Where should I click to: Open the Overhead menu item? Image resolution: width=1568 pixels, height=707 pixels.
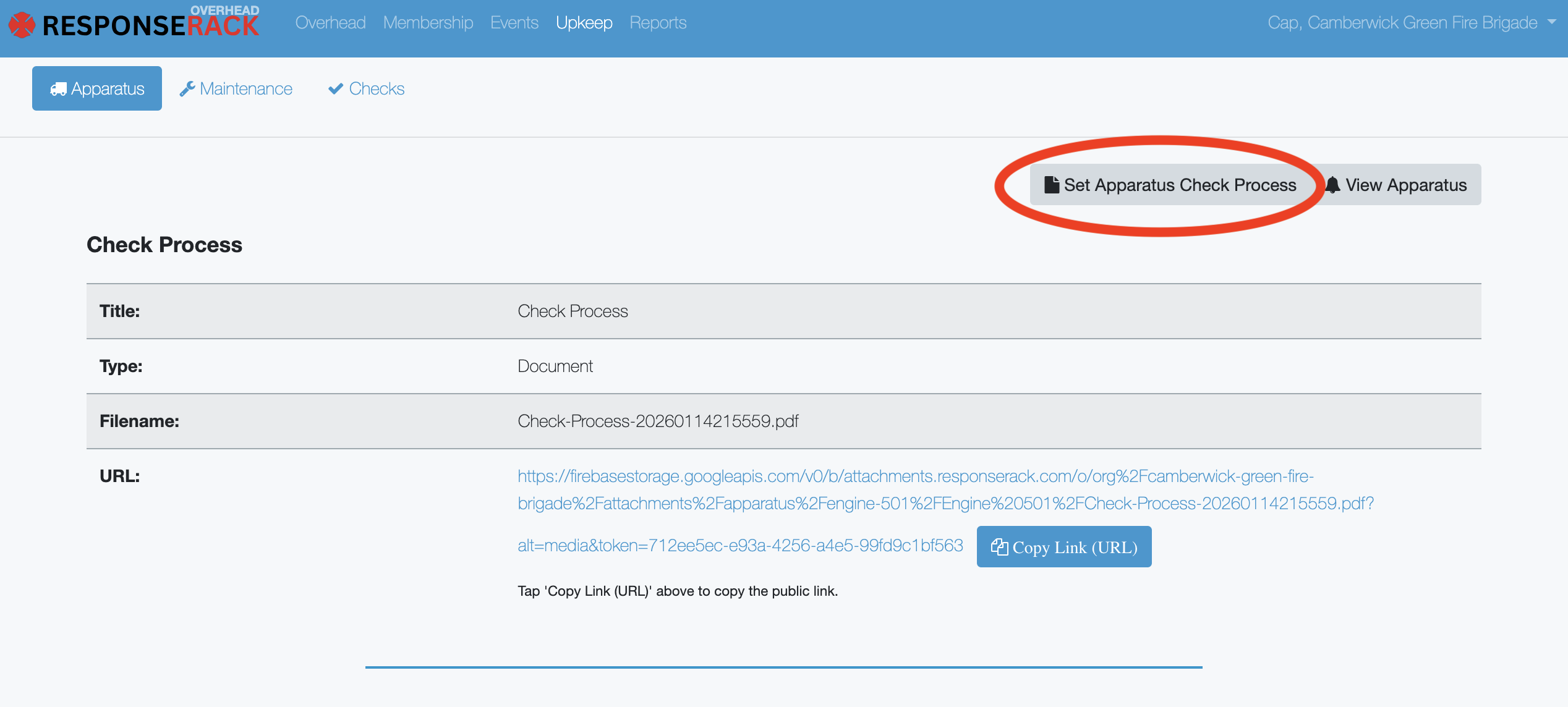[x=330, y=23]
